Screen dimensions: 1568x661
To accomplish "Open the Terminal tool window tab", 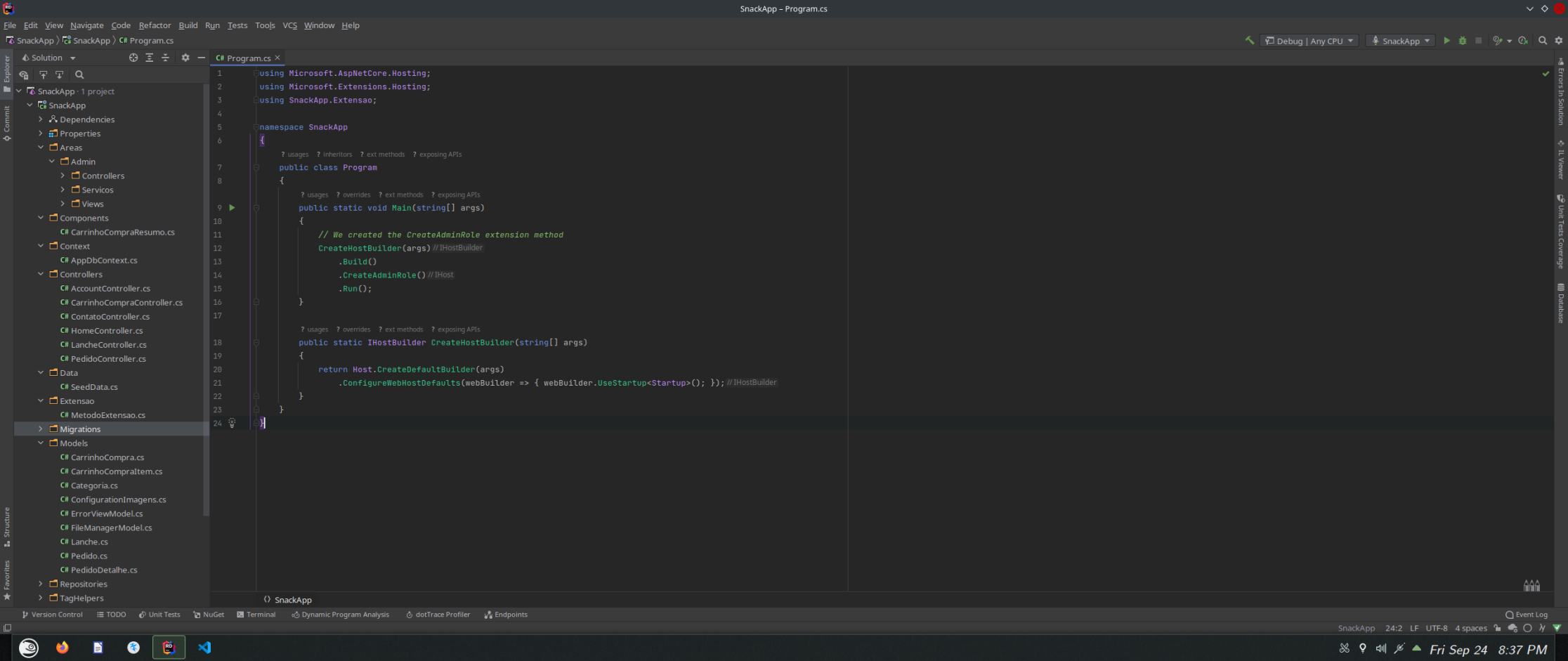I will 256,615.
